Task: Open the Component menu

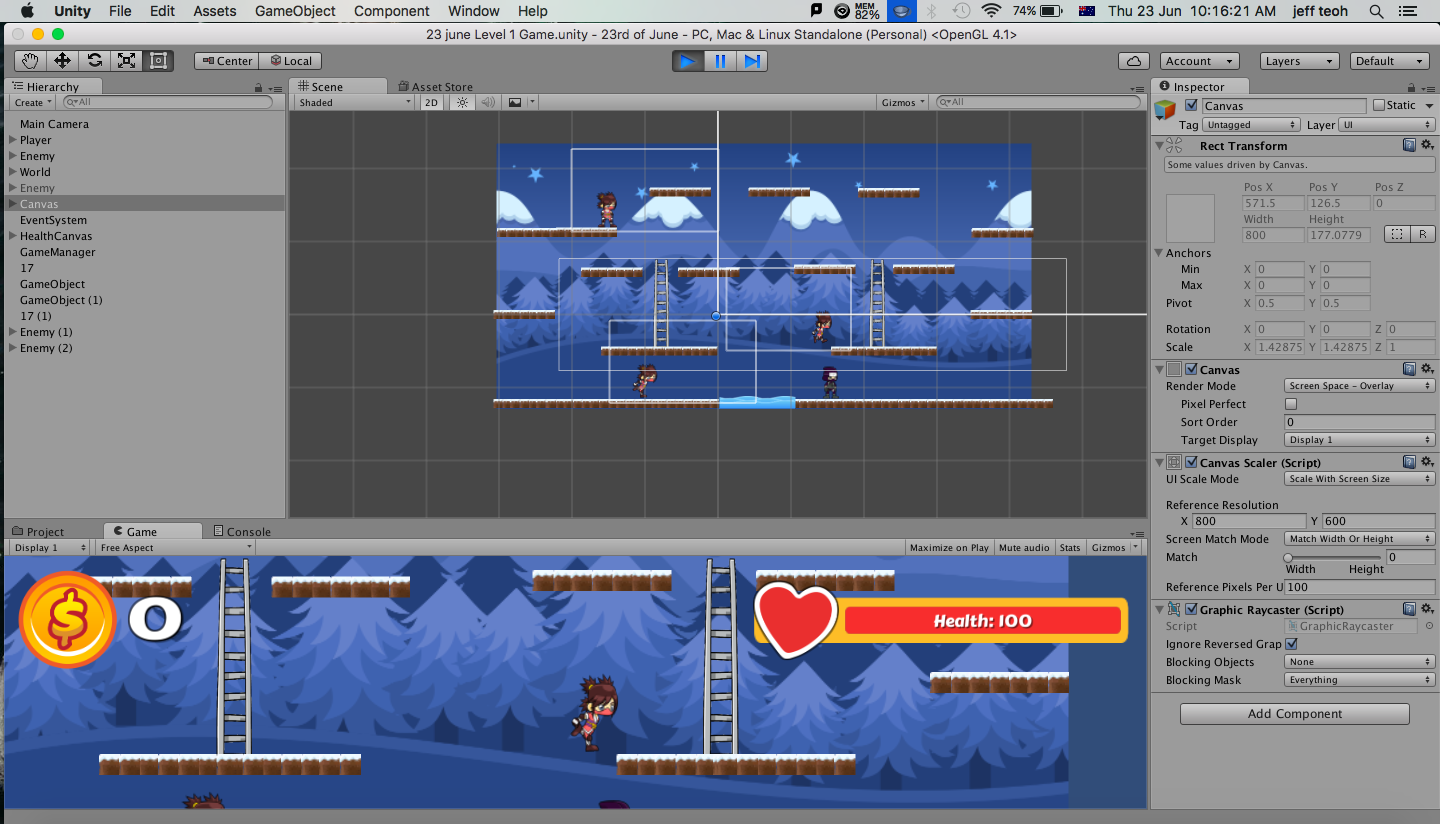Action: click(391, 11)
